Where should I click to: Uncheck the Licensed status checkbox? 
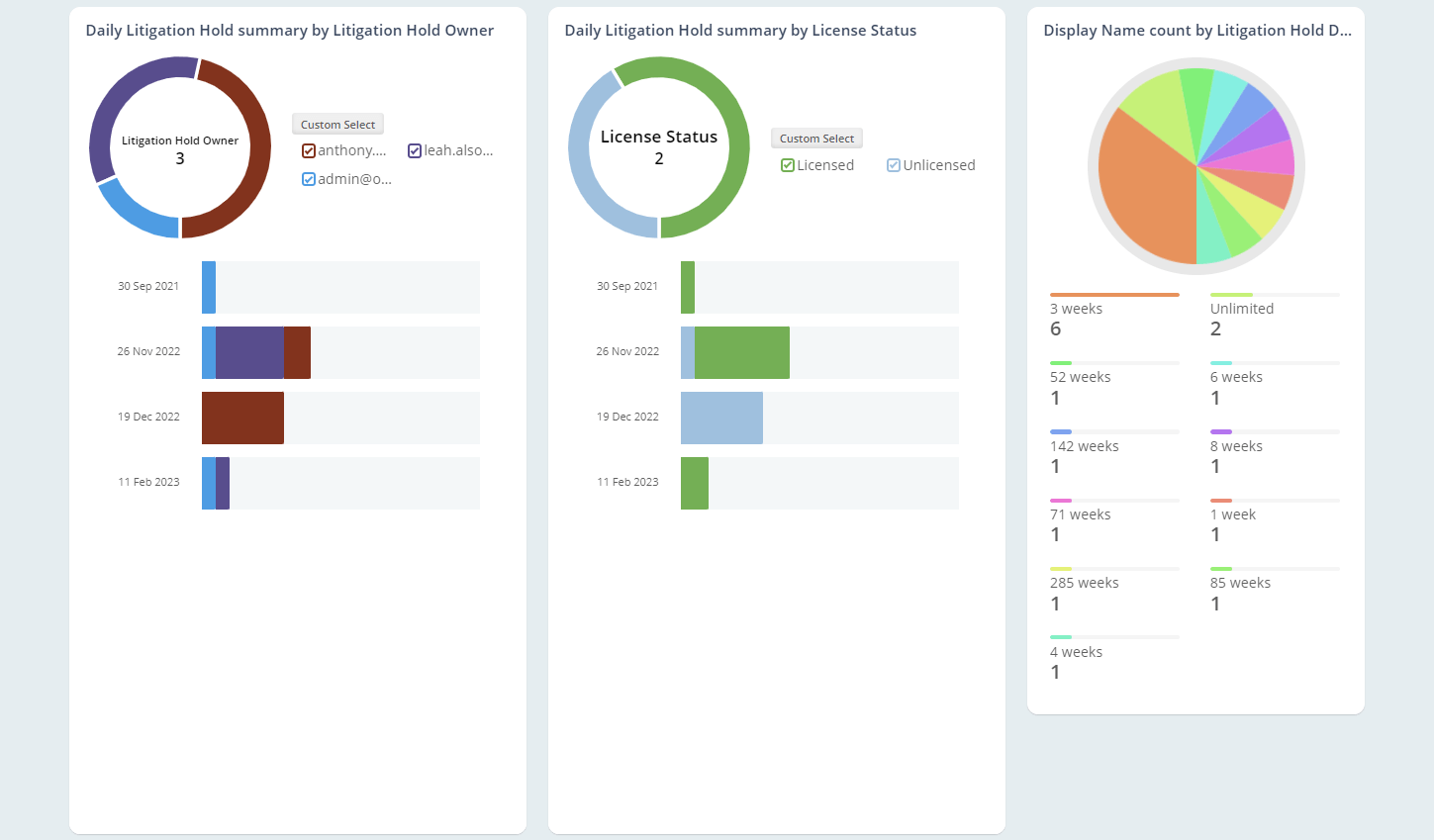click(x=787, y=164)
